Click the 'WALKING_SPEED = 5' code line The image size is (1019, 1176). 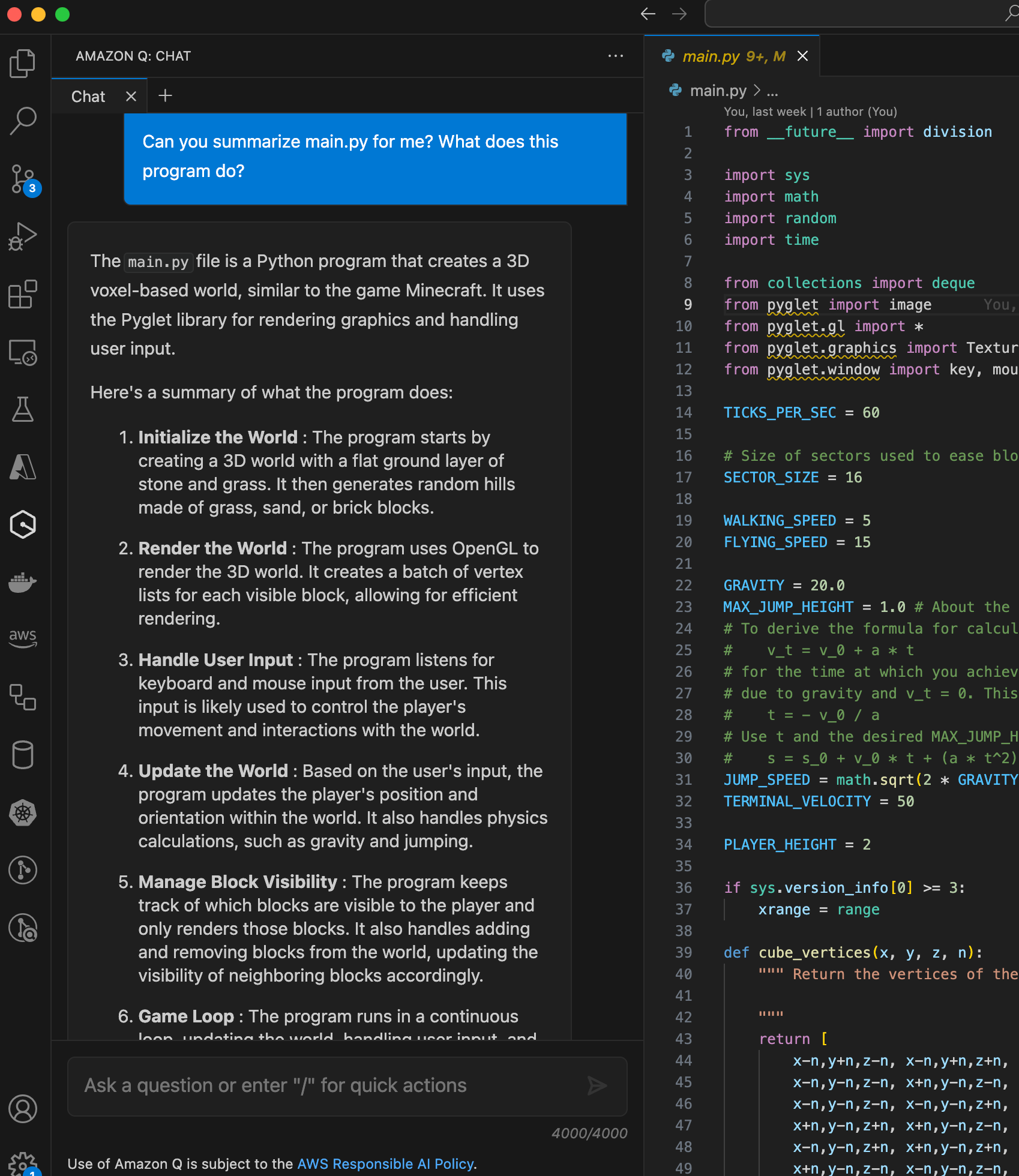(797, 521)
